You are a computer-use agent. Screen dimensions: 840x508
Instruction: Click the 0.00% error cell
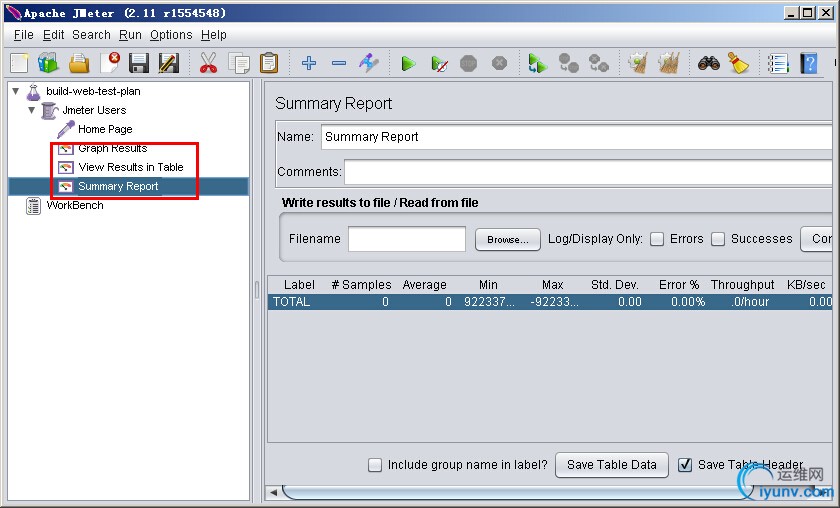point(688,302)
